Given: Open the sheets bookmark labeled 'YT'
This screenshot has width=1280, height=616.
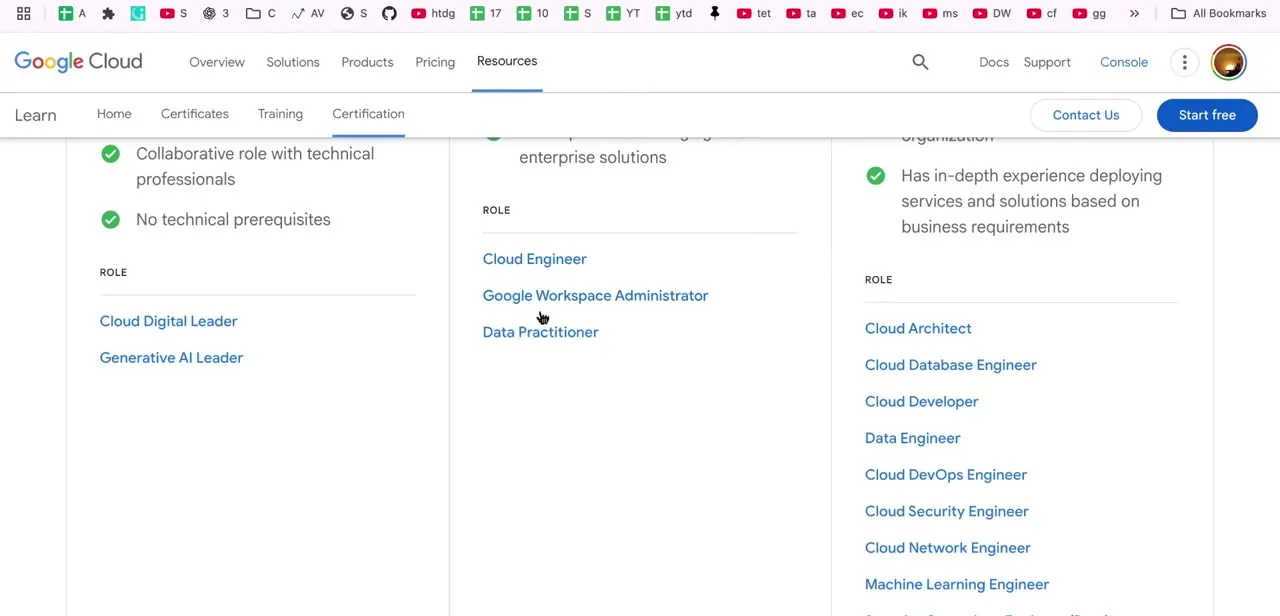Looking at the screenshot, I should click(623, 13).
